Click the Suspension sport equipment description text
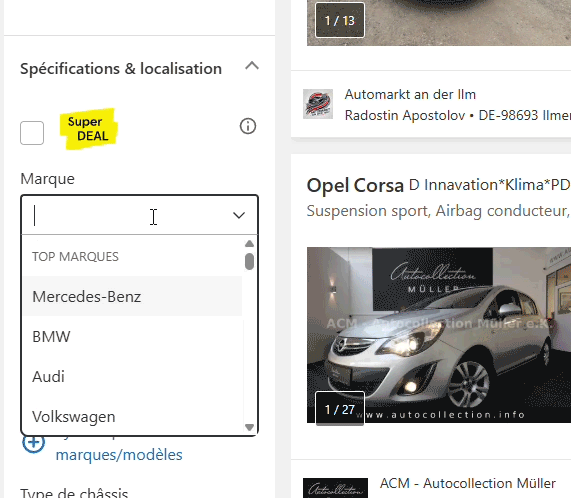 click(x=438, y=211)
